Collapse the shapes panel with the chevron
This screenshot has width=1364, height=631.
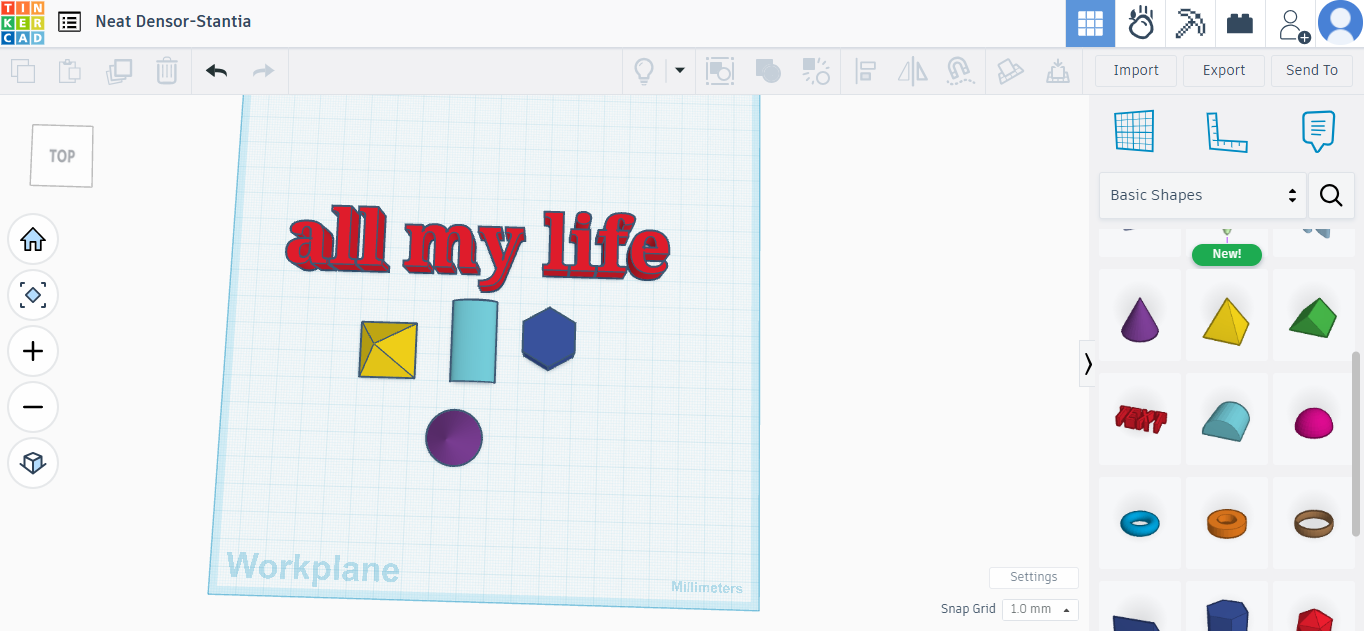click(1088, 364)
